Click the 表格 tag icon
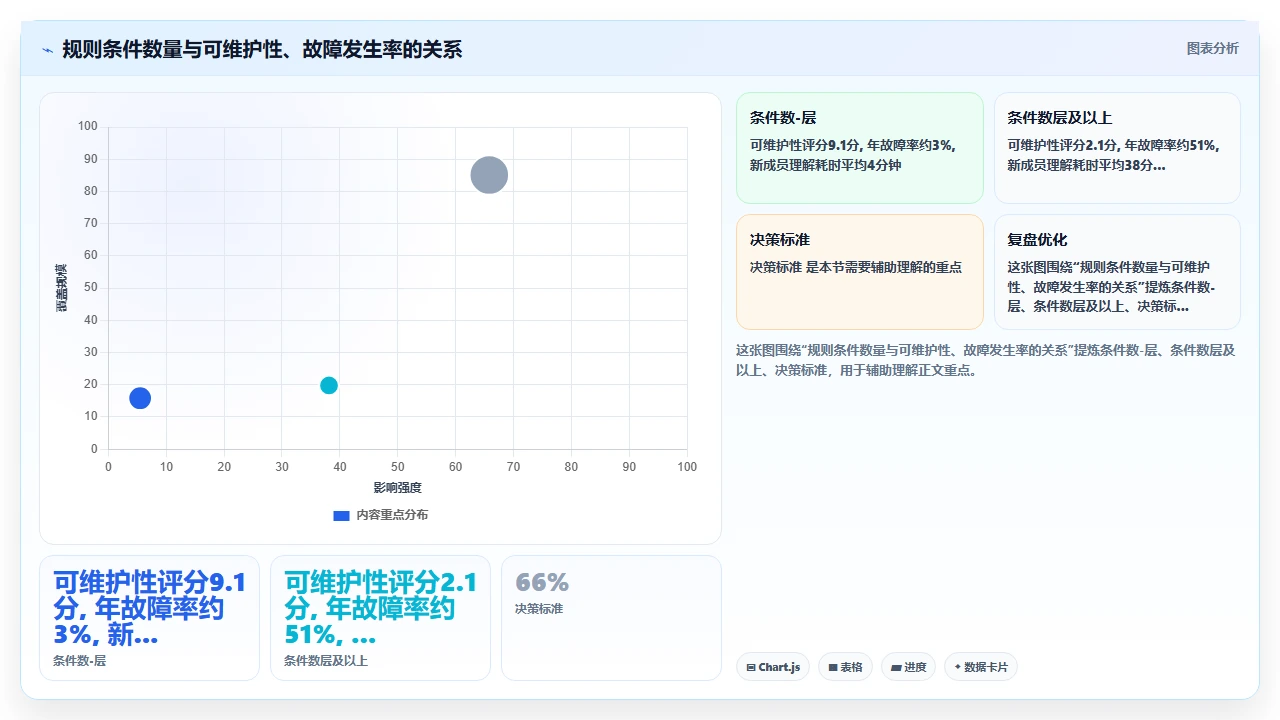The width and height of the screenshot is (1280, 720). [x=832, y=667]
